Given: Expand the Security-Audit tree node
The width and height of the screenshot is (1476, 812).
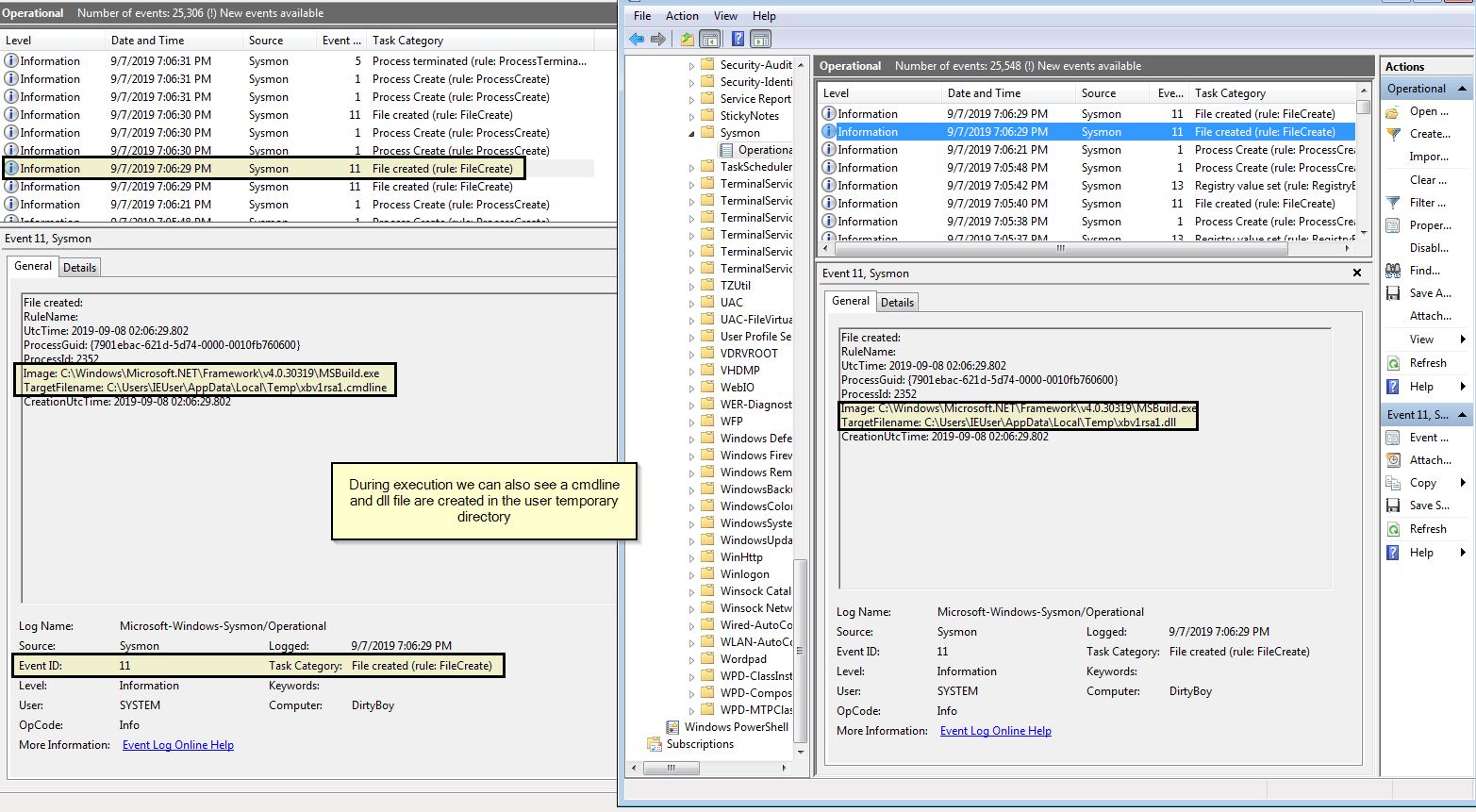Looking at the screenshot, I should [x=691, y=66].
